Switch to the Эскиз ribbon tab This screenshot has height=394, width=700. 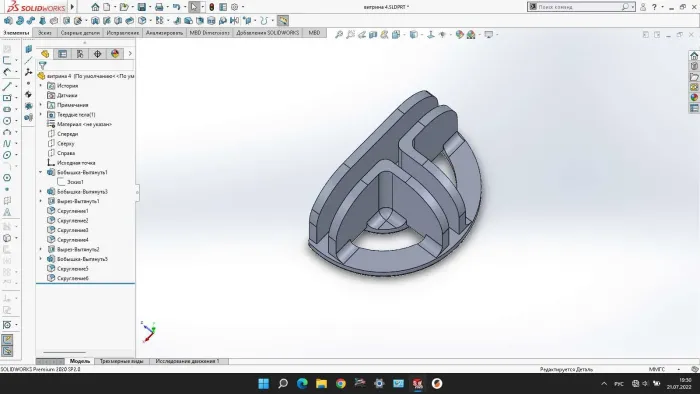point(45,33)
